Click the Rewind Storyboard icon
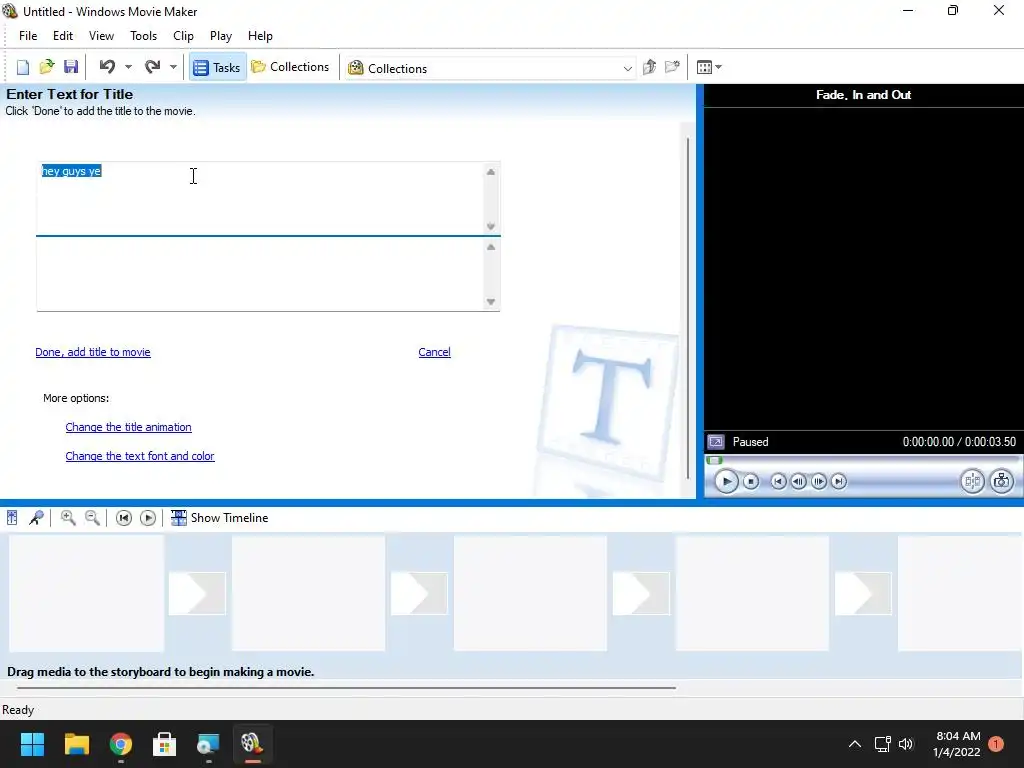 coord(123,518)
